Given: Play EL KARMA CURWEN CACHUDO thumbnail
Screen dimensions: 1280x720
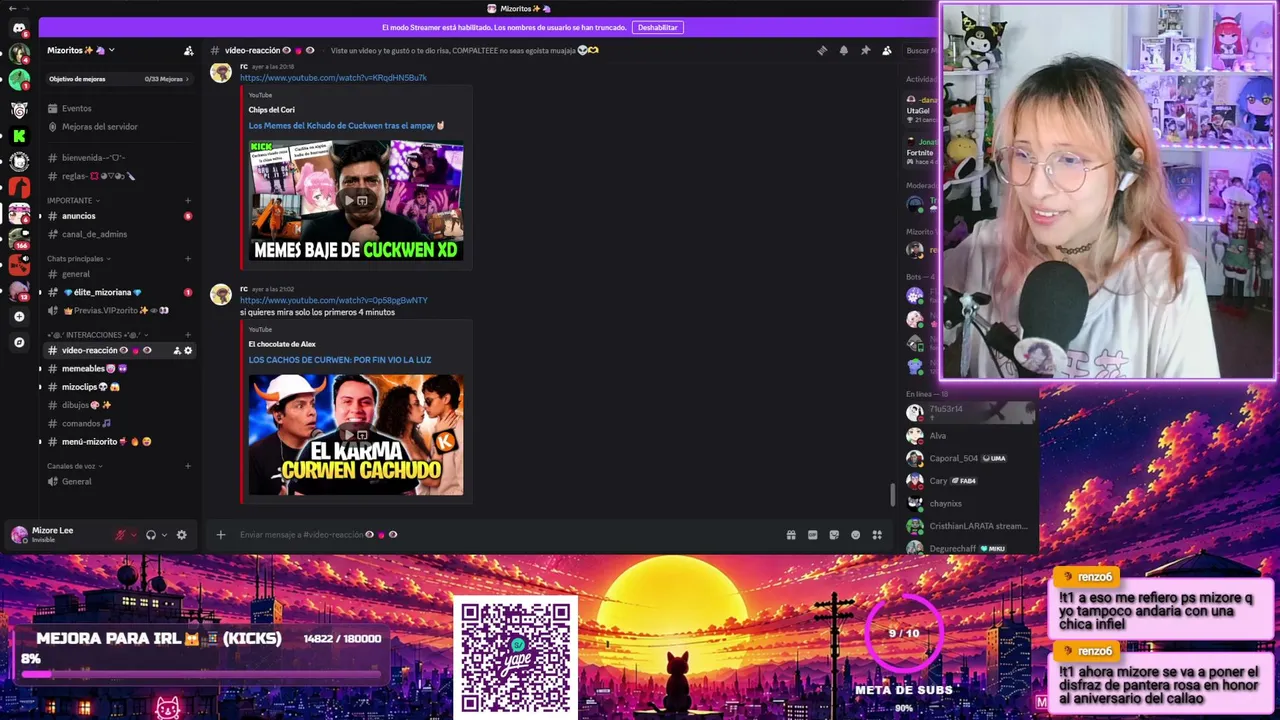Looking at the screenshot, I should (356, 435).
